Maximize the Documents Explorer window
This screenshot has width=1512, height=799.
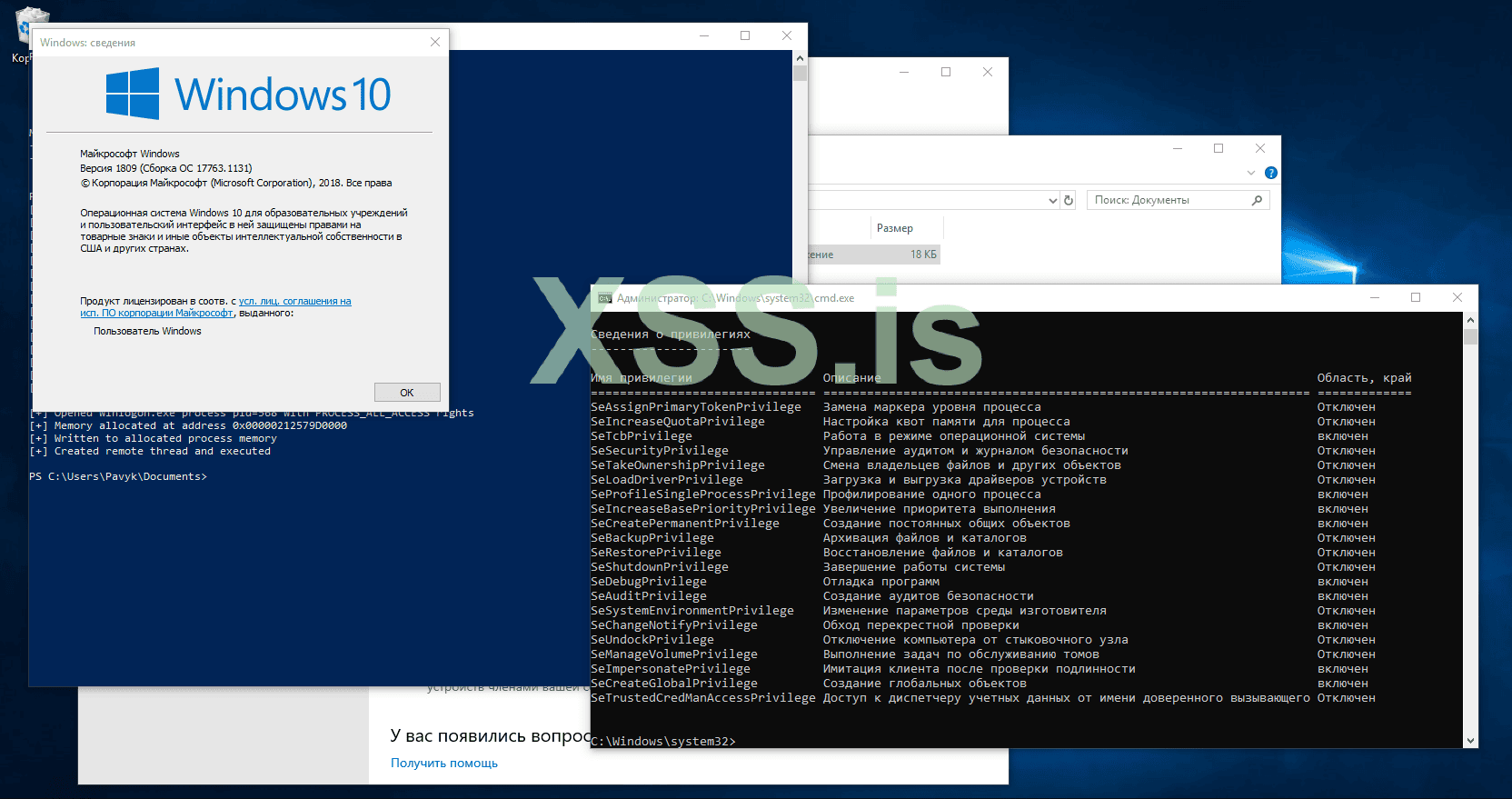coord(1219,148)
